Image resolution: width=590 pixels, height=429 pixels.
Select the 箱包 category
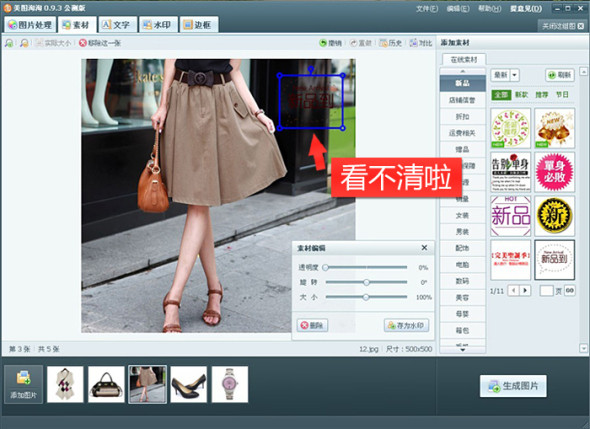(462, 331)
